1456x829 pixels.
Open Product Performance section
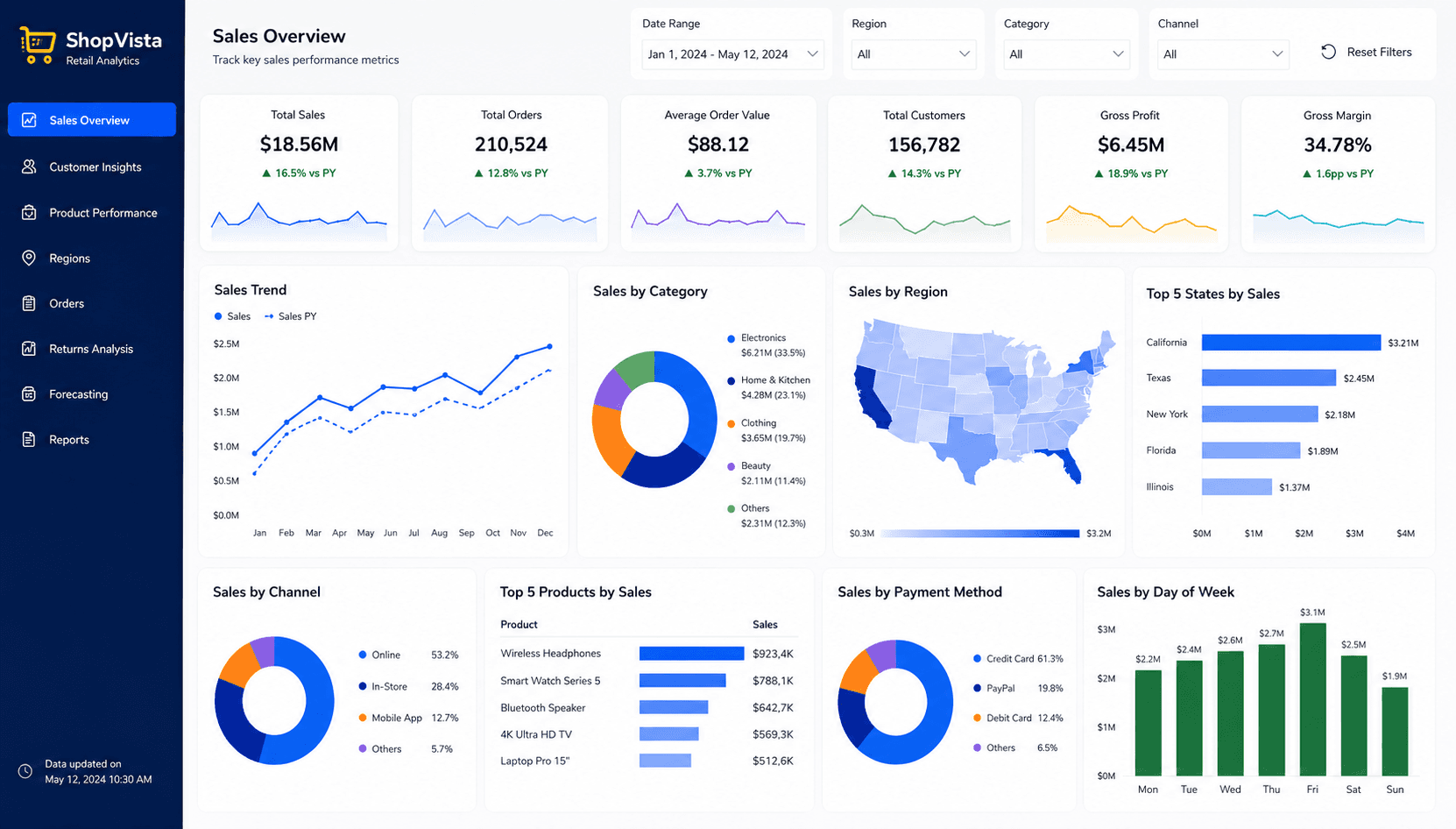92,213
